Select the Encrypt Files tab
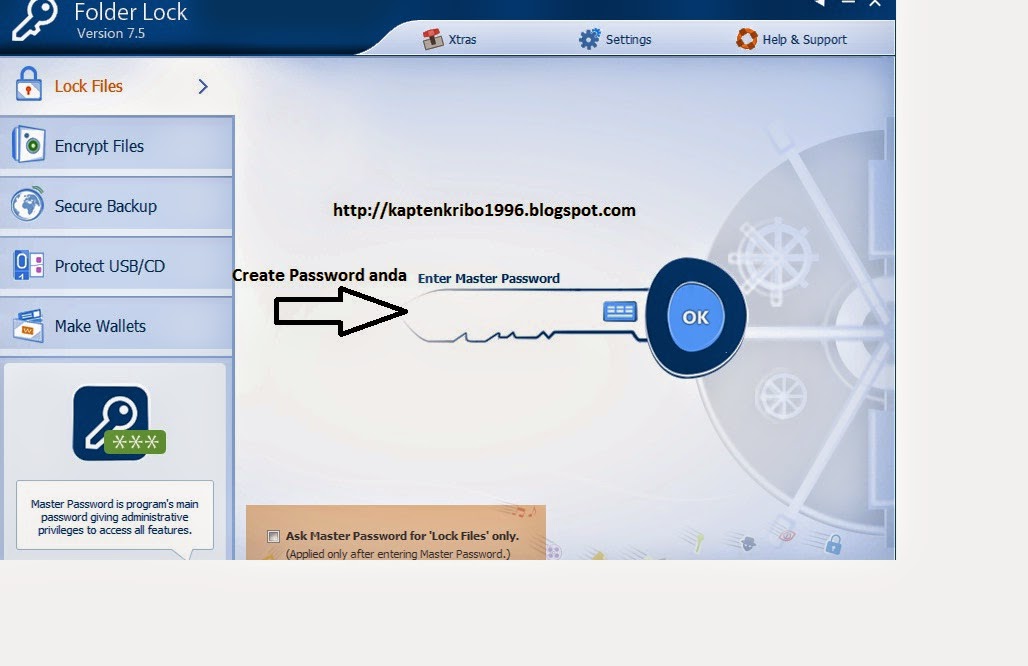Image resolution: width=1028 pixels, height=666 pixels. 117,146
